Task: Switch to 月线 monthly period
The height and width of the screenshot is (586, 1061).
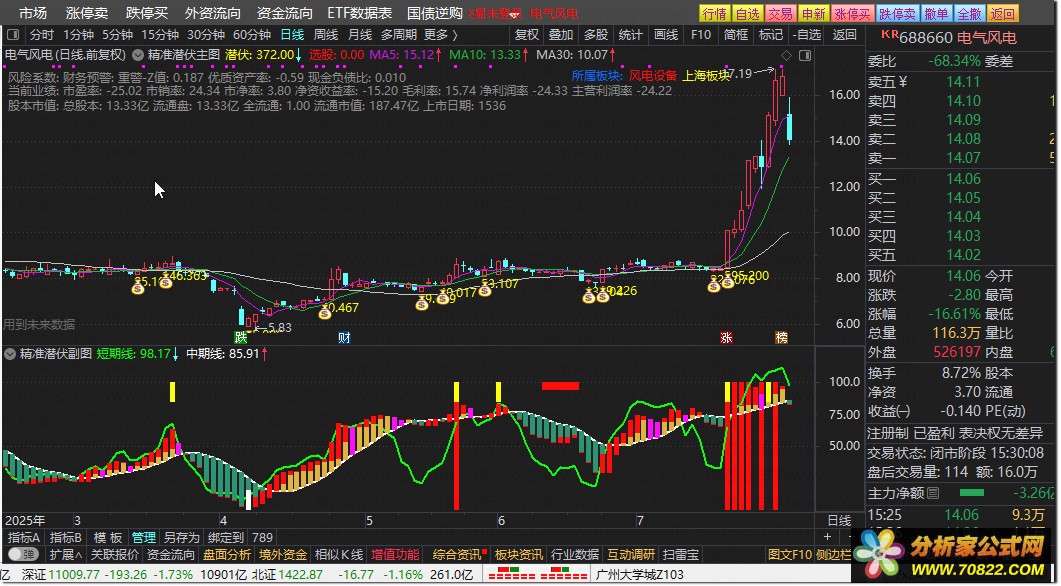Action: 360,35
